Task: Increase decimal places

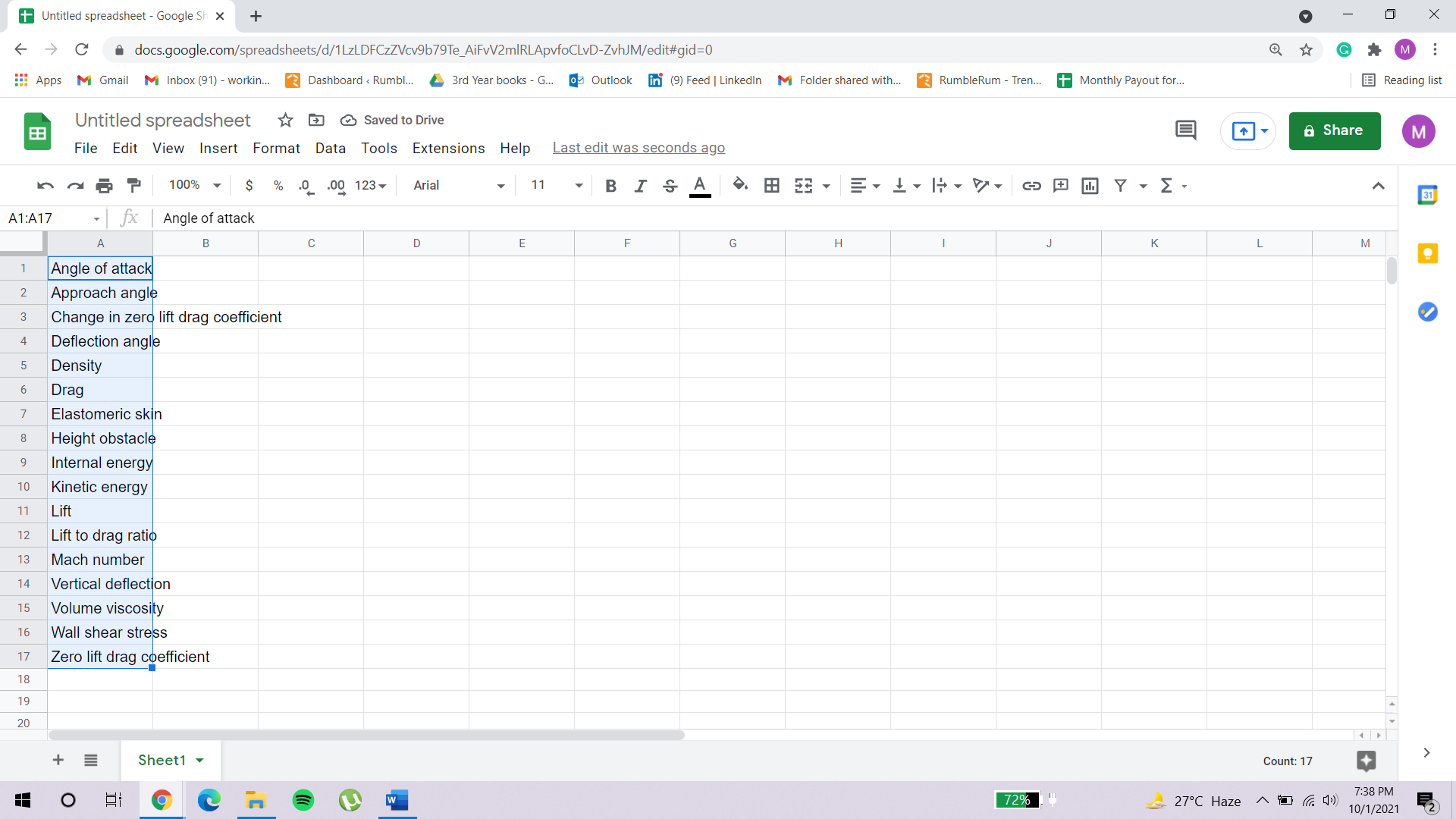Action: [336, 186]
